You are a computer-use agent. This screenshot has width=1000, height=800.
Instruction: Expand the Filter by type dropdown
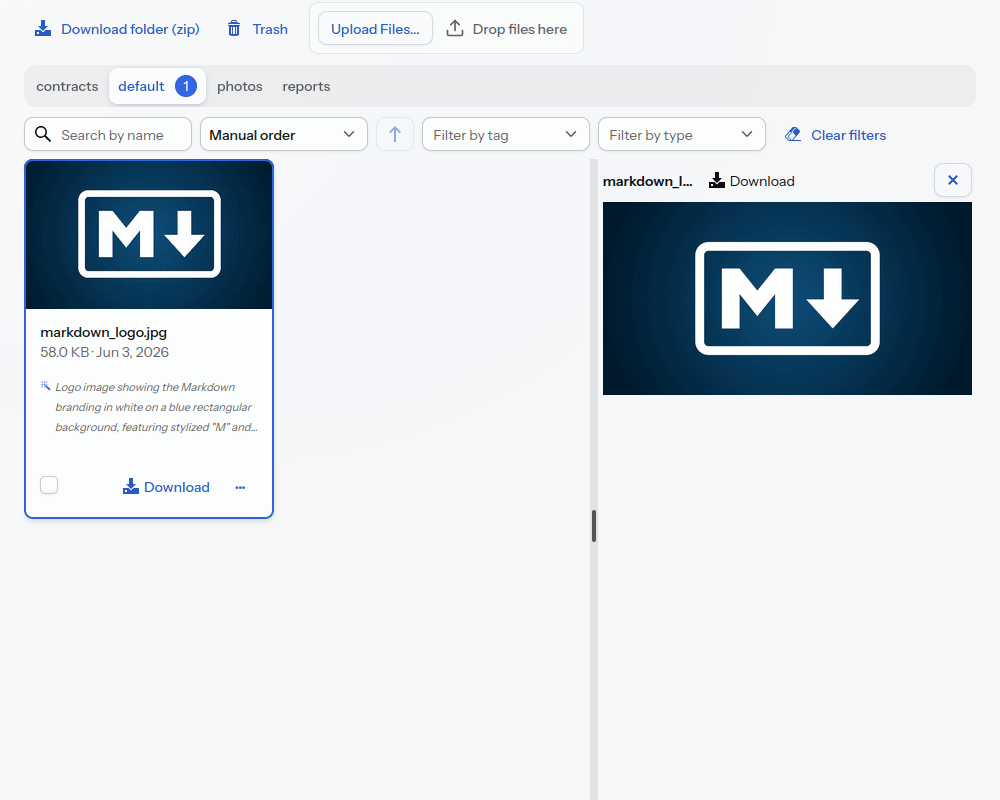[682, 135]
